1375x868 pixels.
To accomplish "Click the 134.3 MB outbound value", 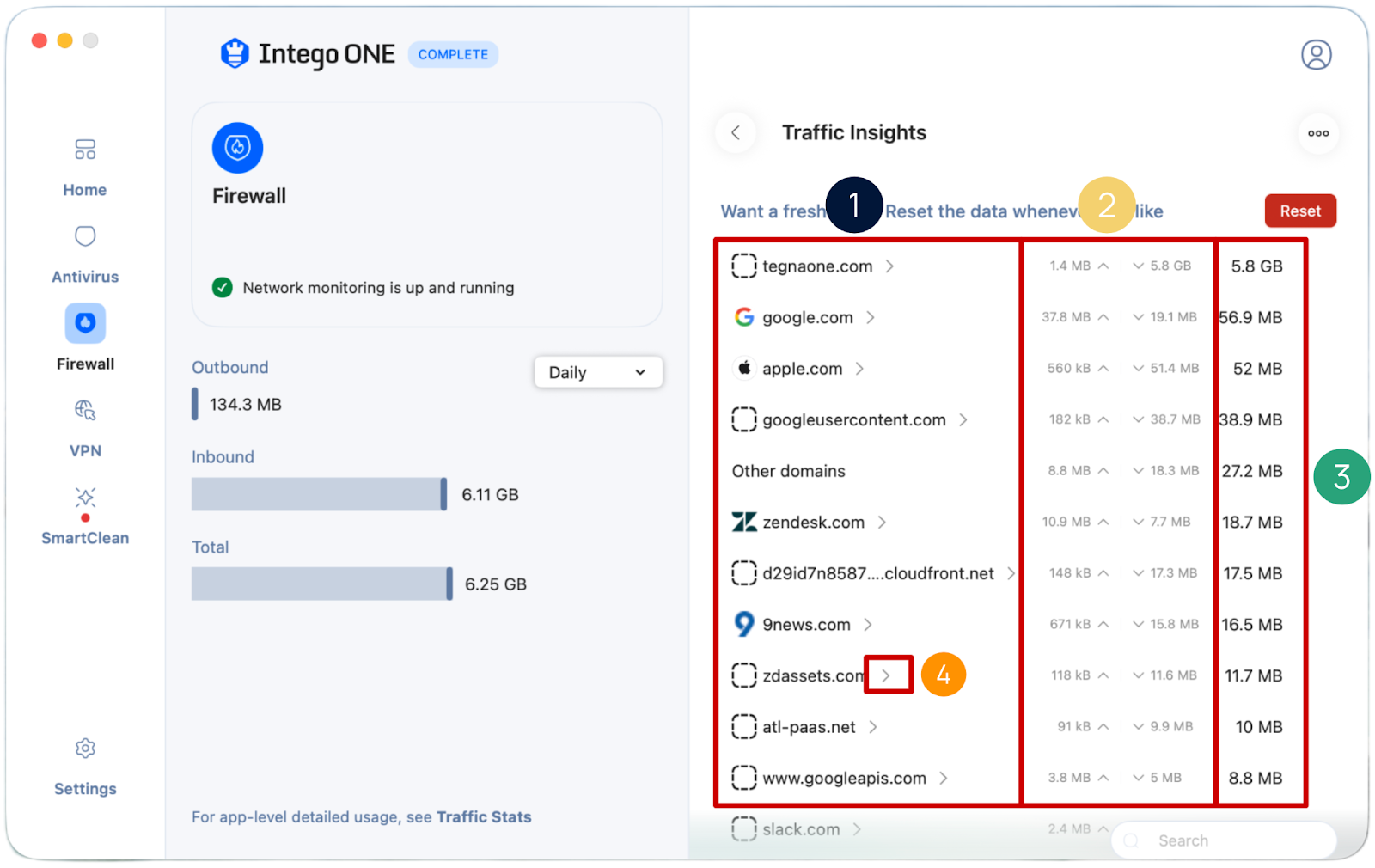I will (x=246, y=404).
